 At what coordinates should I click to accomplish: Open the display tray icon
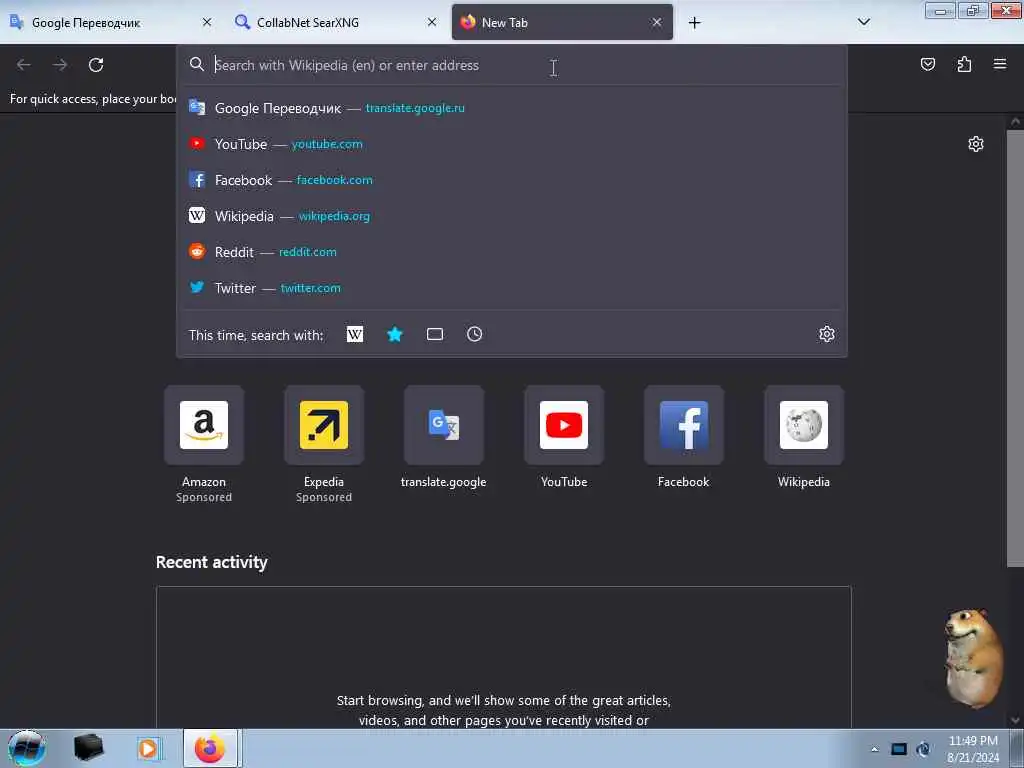click(899, 749)
